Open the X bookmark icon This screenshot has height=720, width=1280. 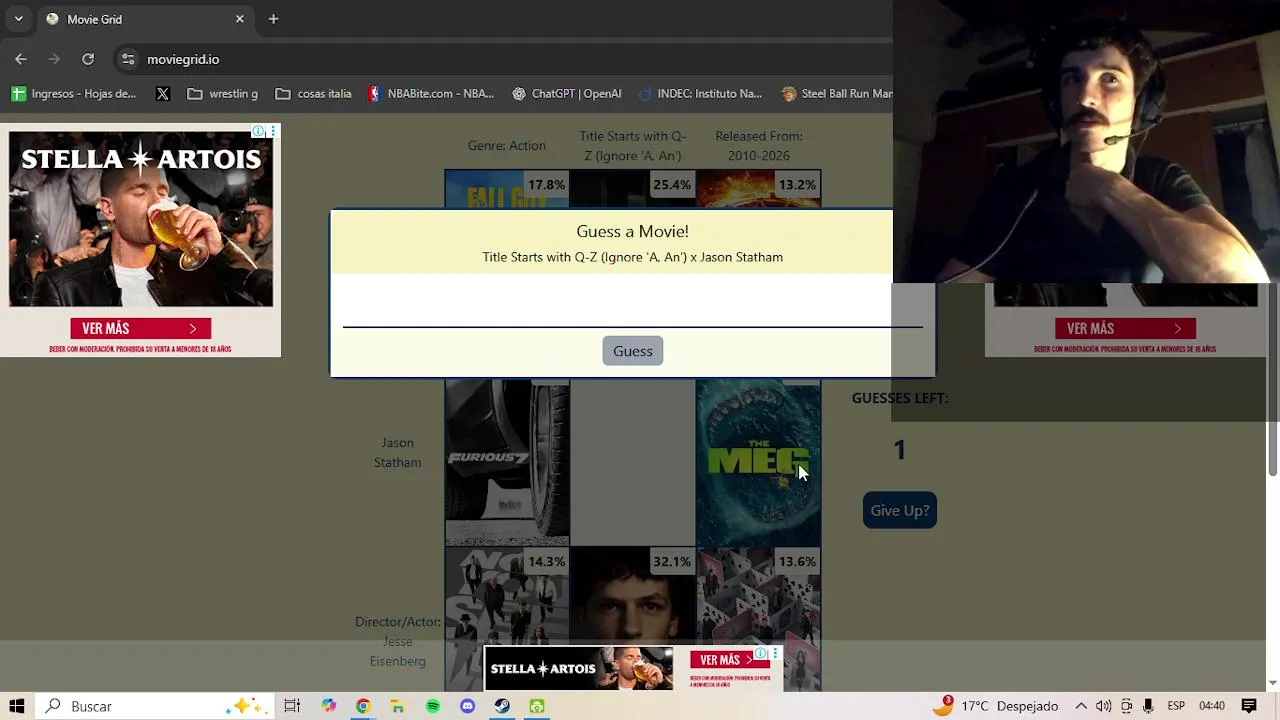163,94
